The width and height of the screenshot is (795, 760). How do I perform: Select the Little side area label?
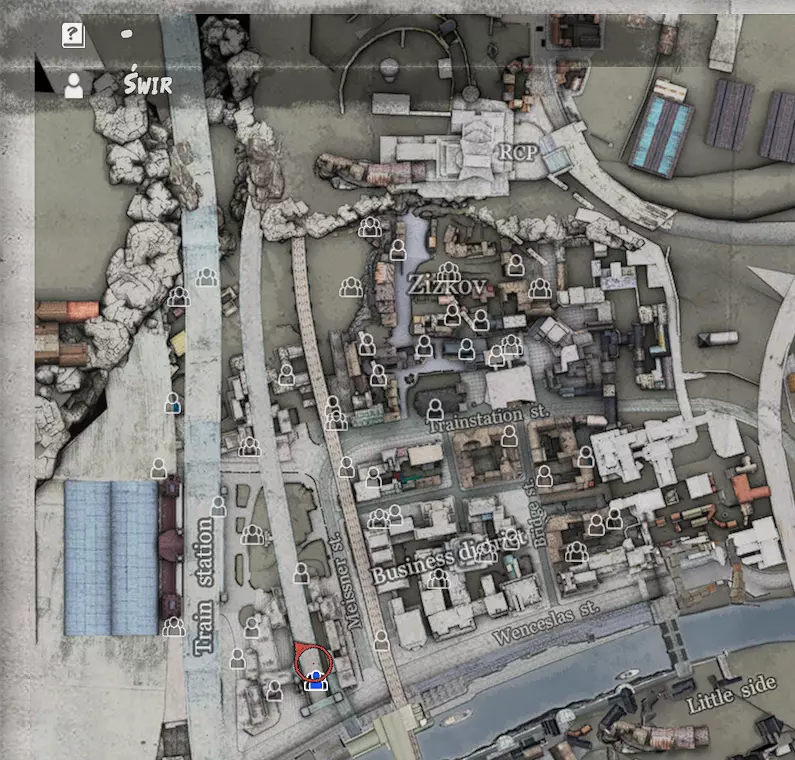(x=731, y=694)
